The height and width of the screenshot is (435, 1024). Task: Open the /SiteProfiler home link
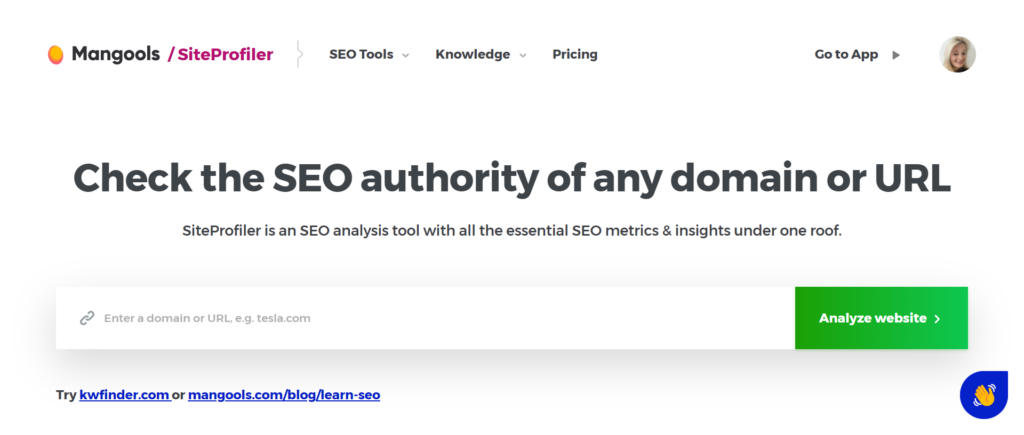220,55
